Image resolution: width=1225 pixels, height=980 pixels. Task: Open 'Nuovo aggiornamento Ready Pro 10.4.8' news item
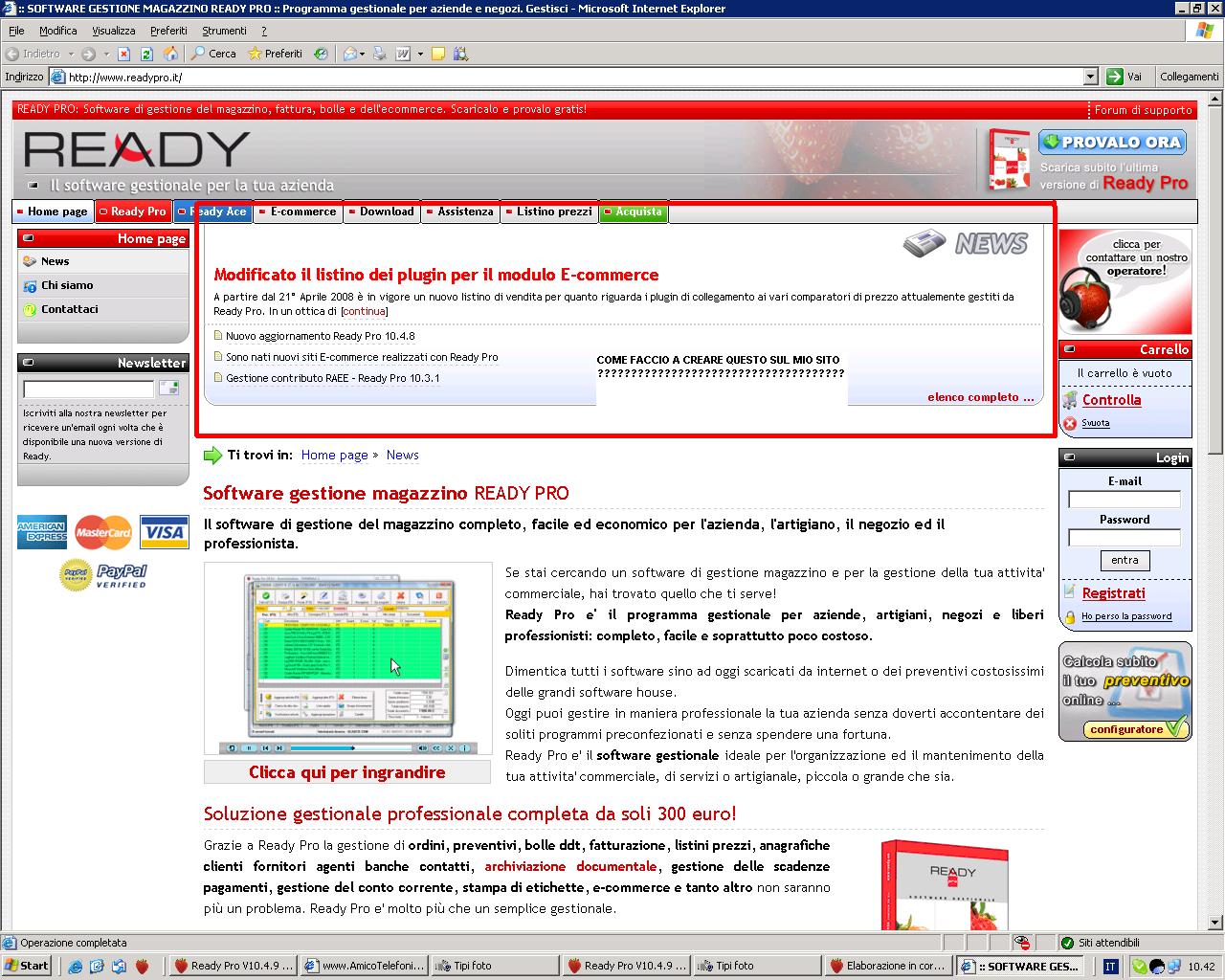pos(321,336)
